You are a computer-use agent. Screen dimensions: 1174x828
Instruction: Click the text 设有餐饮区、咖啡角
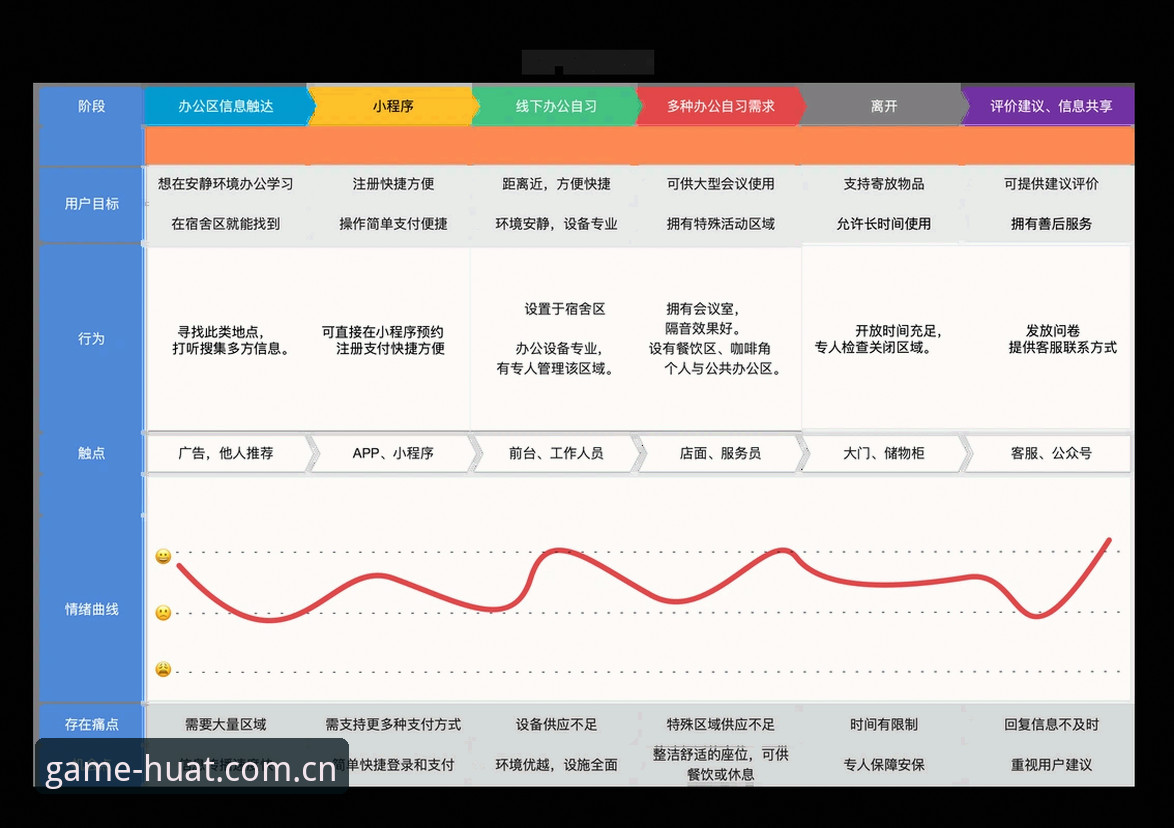click(x=710, y=349)
